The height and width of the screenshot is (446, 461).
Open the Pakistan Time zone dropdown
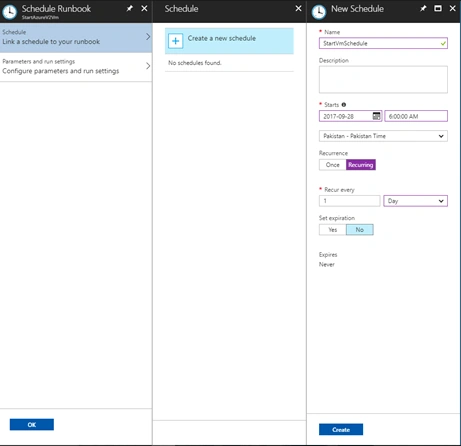coord(383,136)
